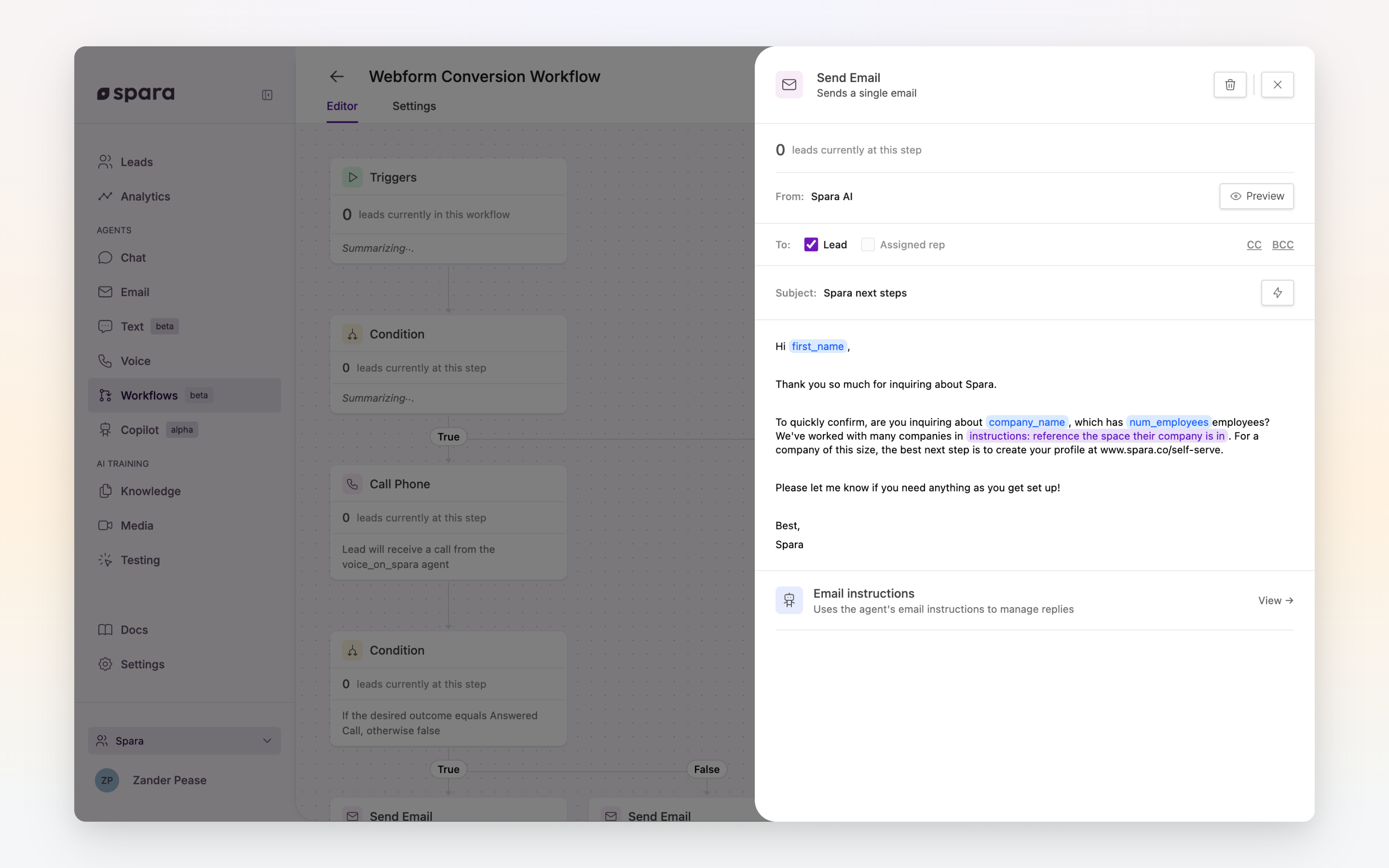Open Email instructions via View arrow
1389x868 pixels.
click(1275, 600)
